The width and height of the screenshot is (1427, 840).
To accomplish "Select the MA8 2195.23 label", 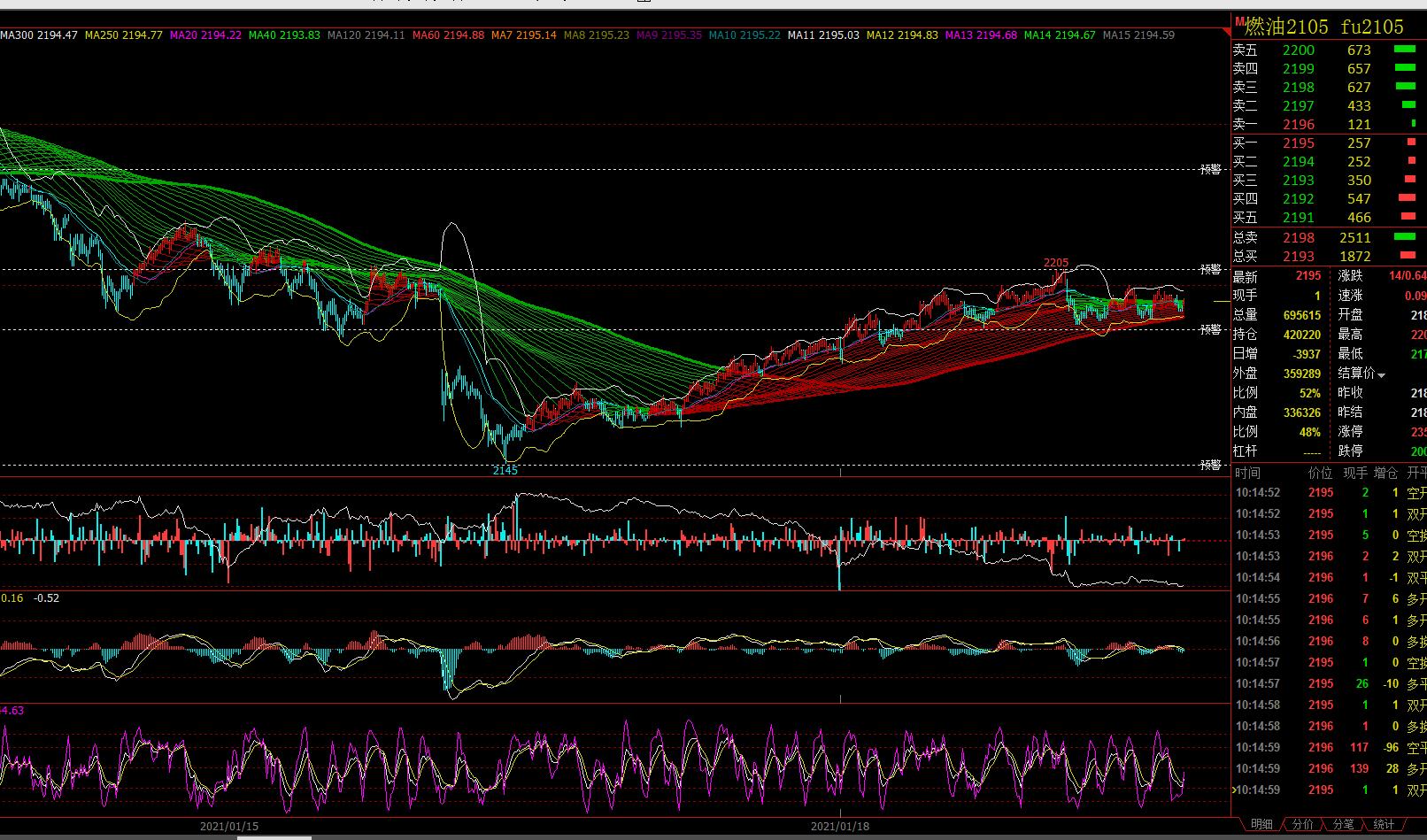I will pyautogui.click(x=597, y=35).
